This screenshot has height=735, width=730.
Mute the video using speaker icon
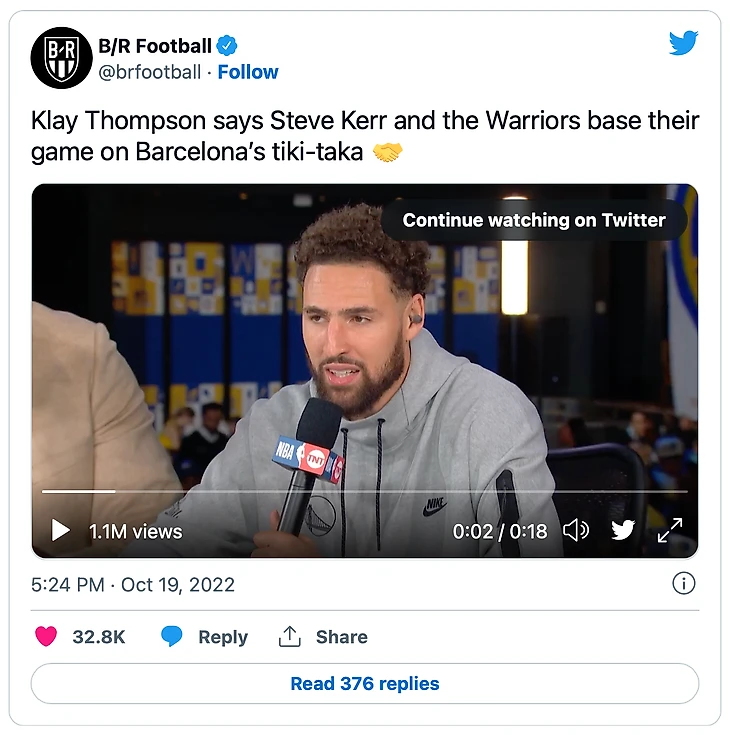point(576,530)
